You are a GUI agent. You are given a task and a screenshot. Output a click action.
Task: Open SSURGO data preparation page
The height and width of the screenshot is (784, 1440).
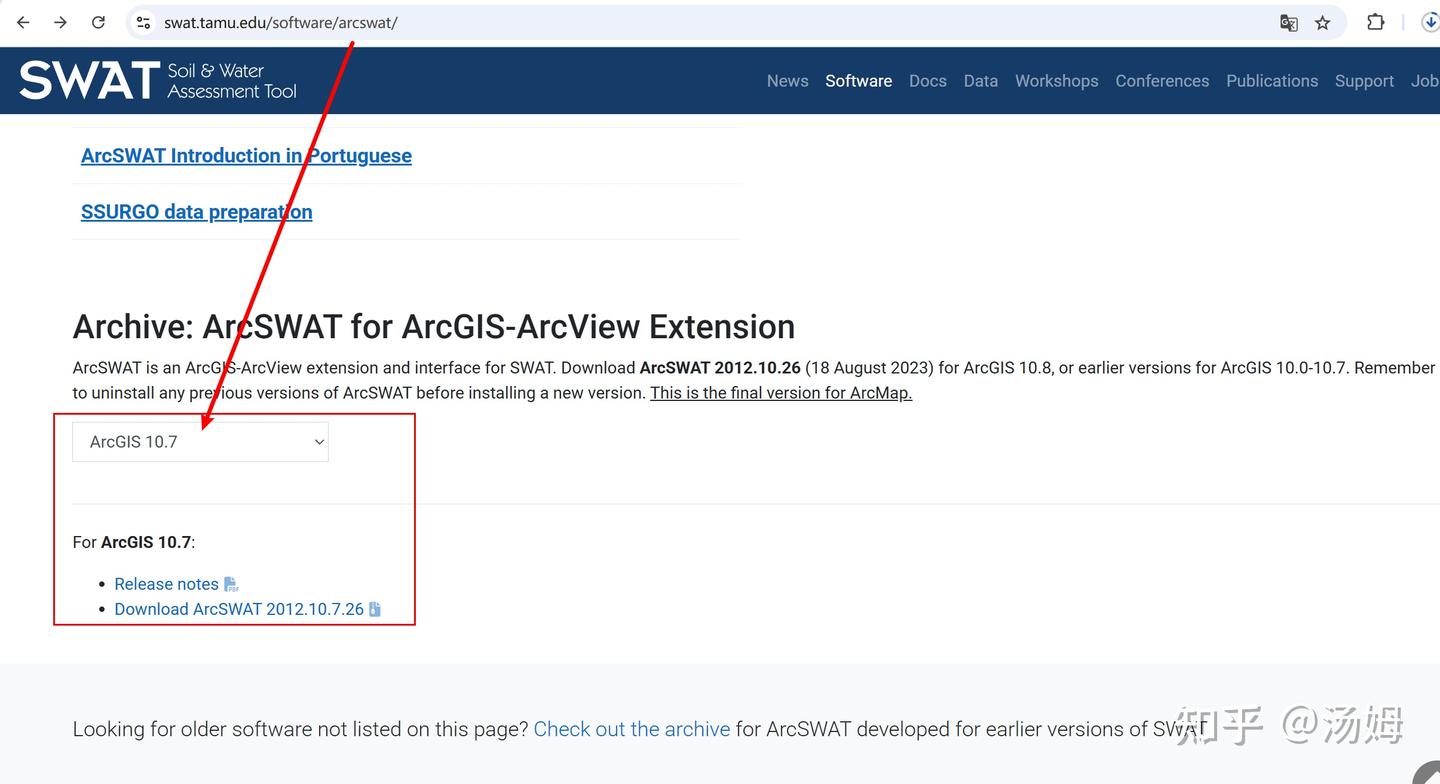coord(196,211)
